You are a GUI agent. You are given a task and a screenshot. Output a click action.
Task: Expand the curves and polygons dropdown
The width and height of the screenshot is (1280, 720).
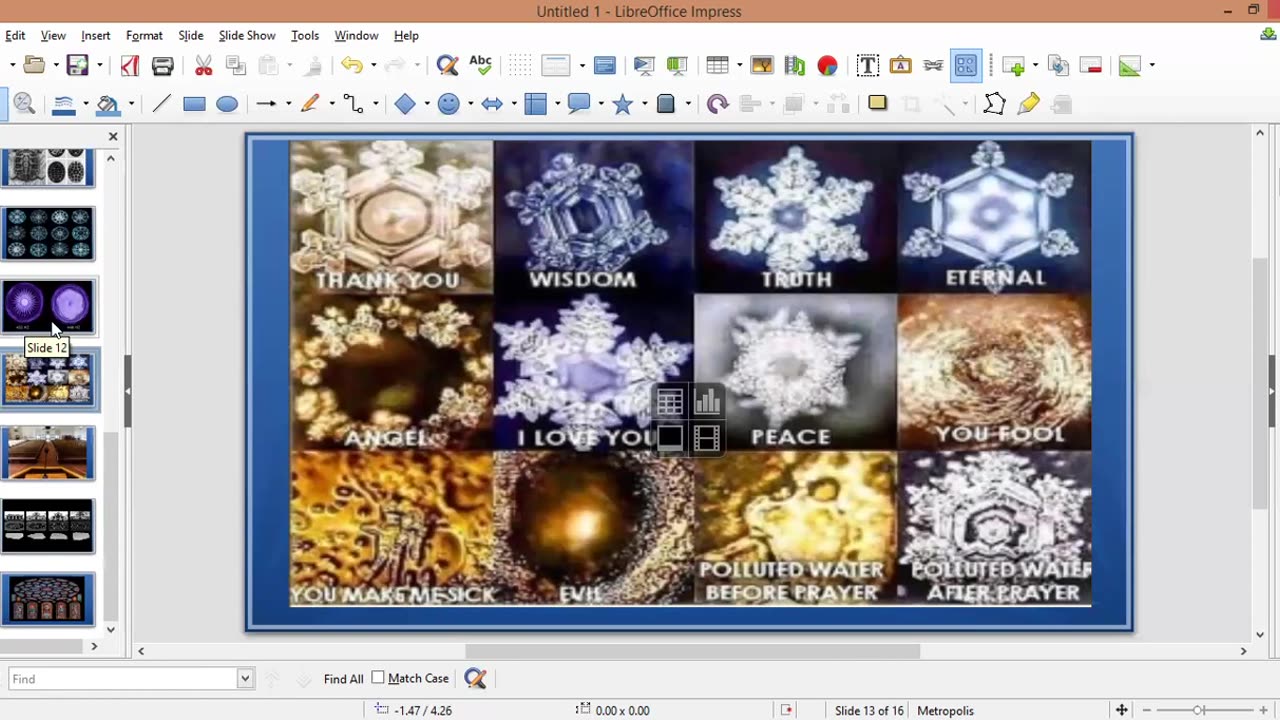(331, 104)
